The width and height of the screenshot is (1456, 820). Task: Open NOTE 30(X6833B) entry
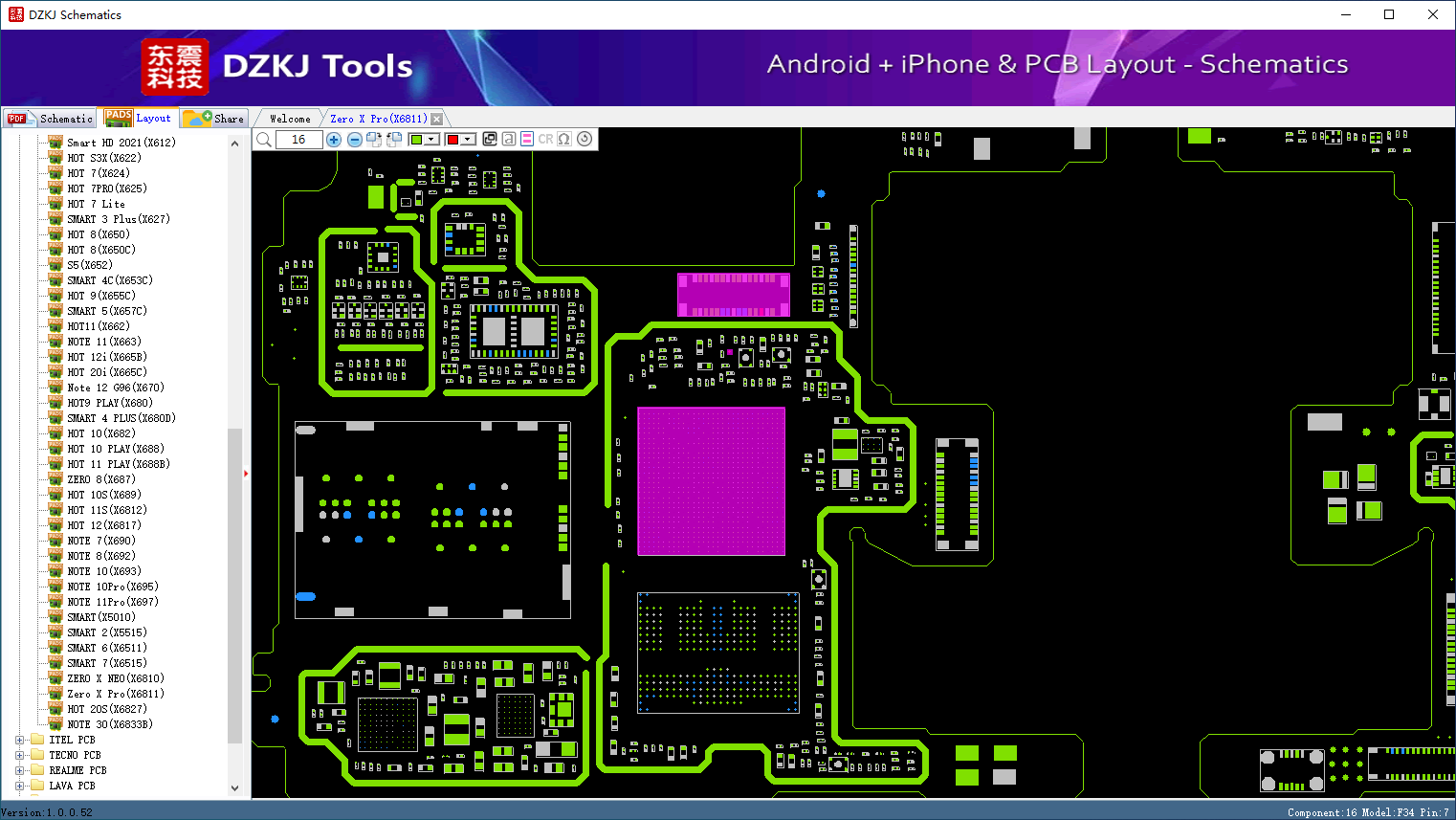coord(110,724)
